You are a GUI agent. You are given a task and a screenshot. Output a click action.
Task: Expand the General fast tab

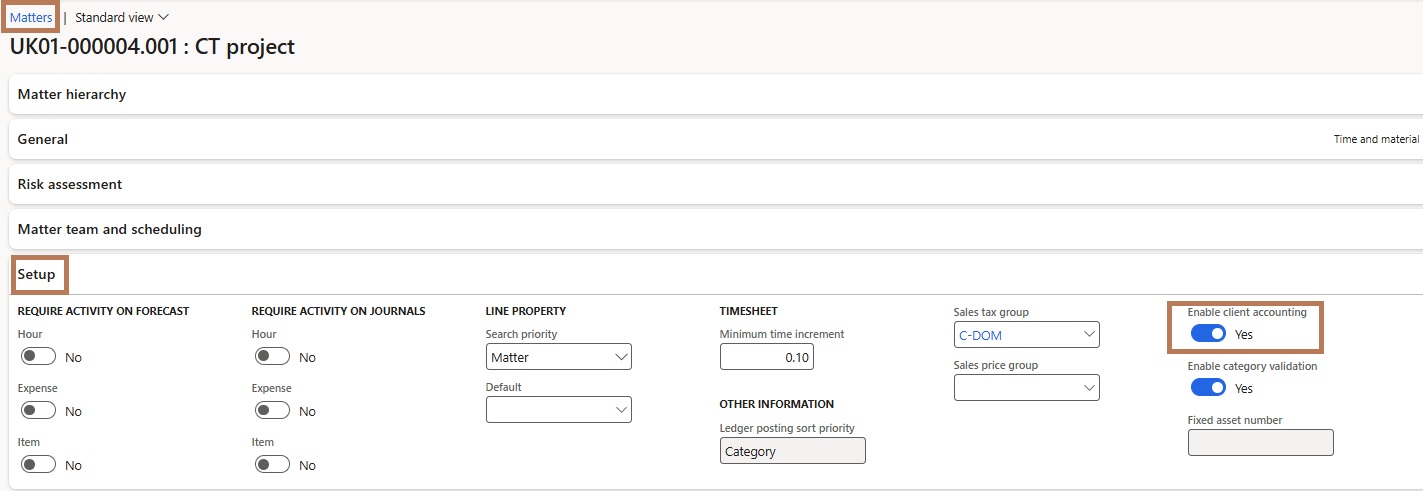click(x=716, y=139)
